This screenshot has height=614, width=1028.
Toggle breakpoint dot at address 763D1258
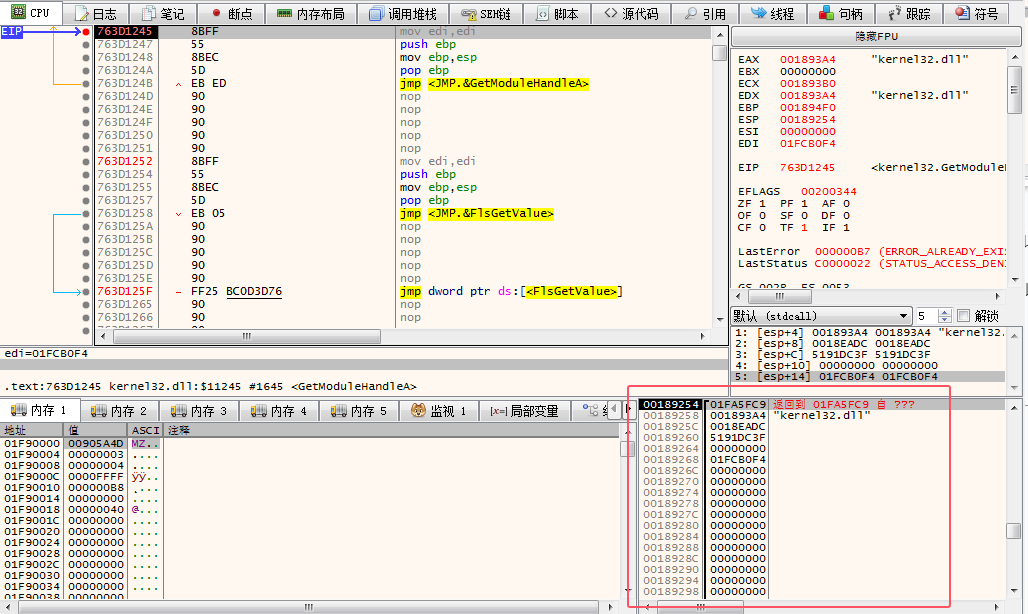(x=86, y=214)
